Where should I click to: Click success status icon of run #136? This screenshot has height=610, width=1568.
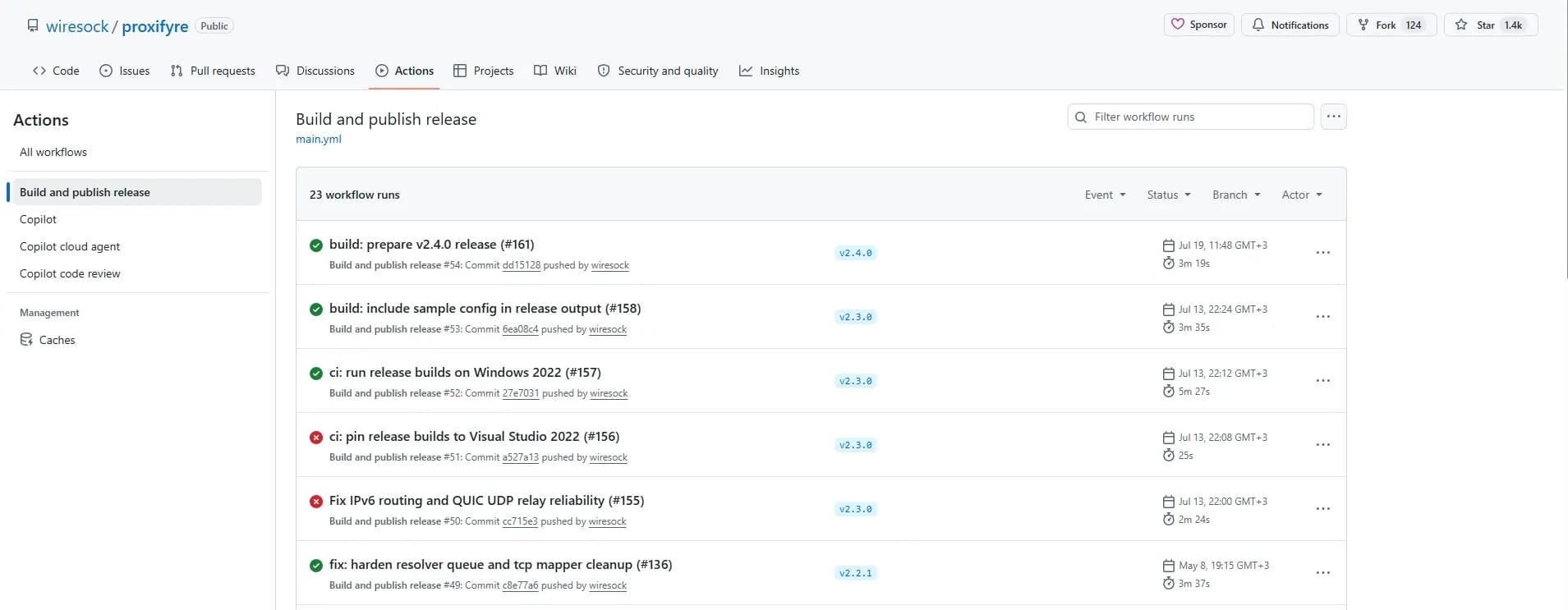[316, 566]
